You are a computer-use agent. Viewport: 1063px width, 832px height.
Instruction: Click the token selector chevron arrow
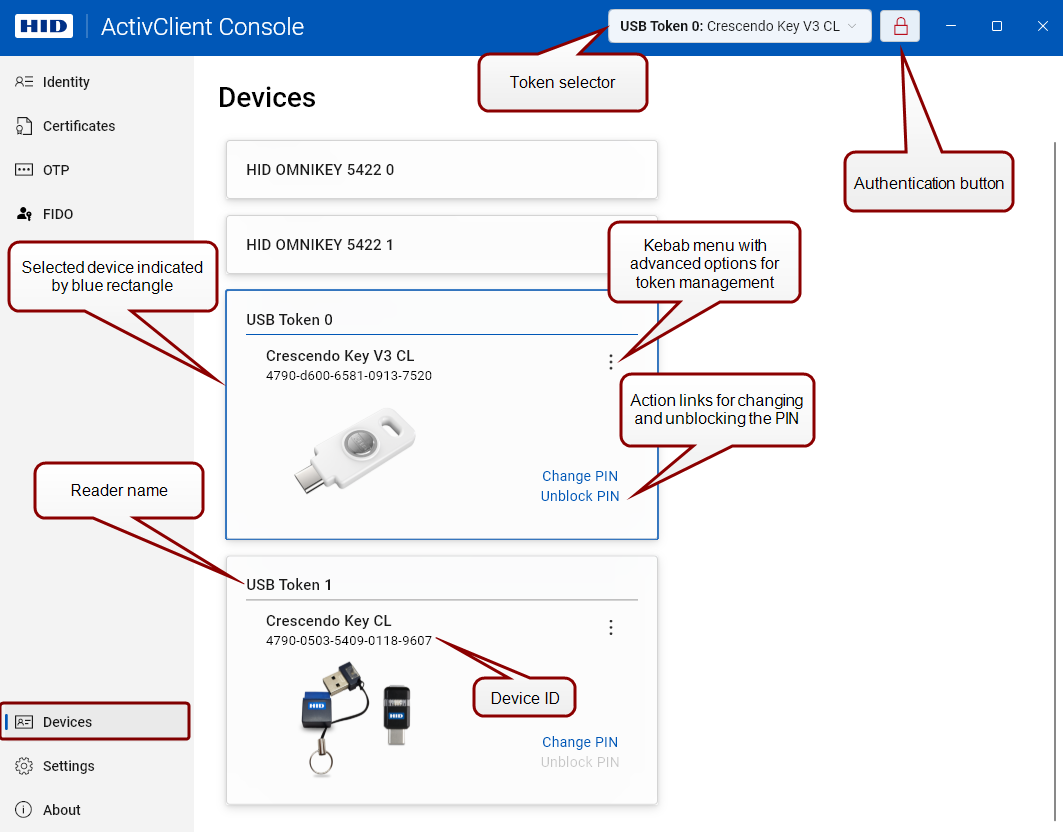pos(852,26)
